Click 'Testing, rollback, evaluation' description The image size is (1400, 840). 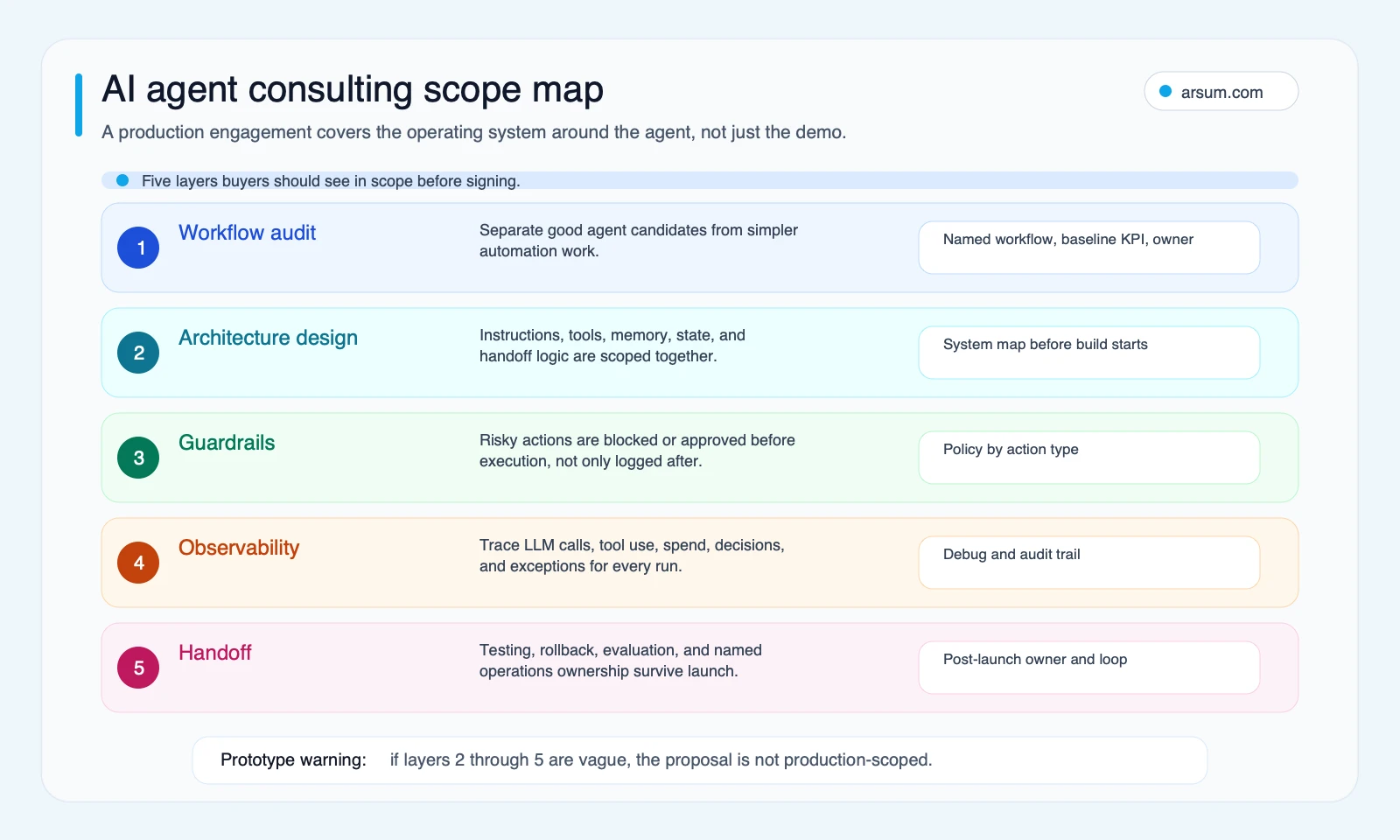point(620,661)
